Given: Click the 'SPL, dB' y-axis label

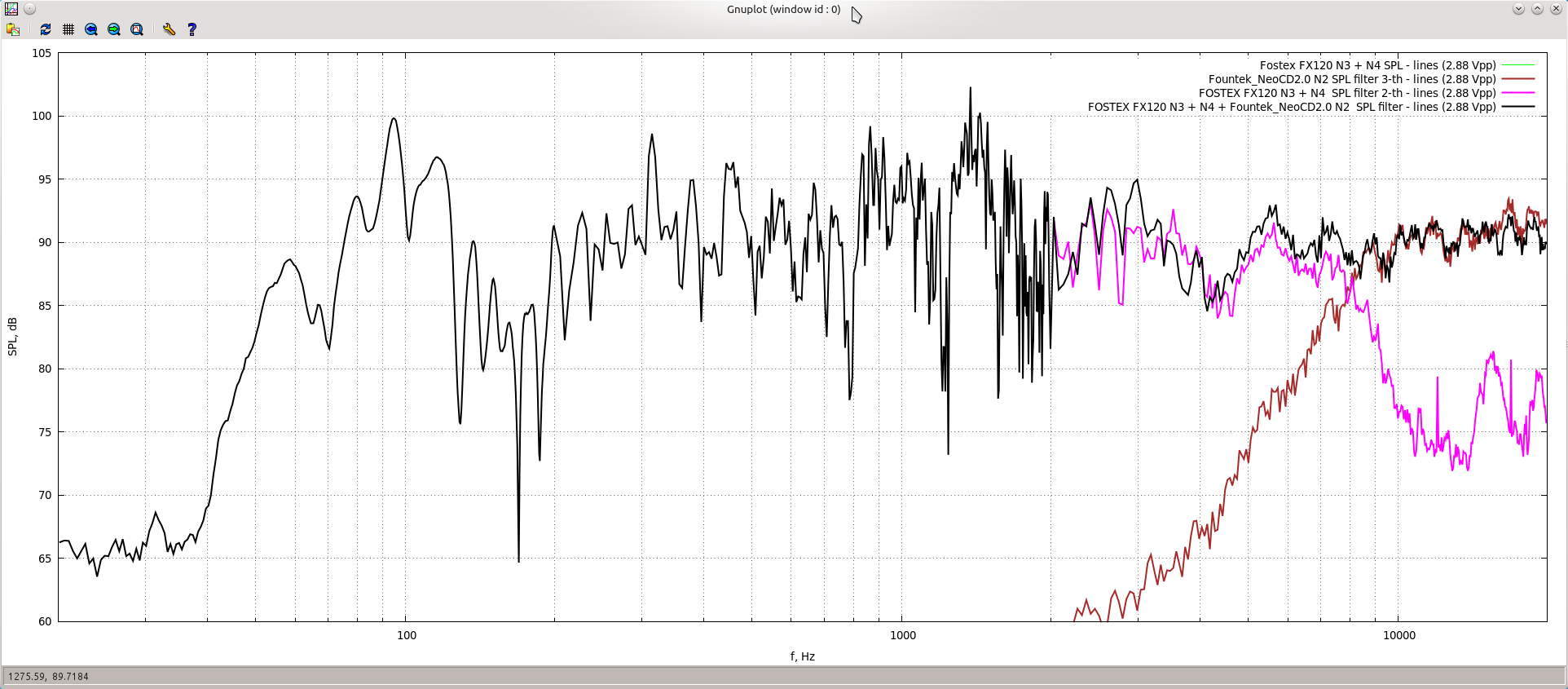Looking at the screenshot, I should point(12,337).
